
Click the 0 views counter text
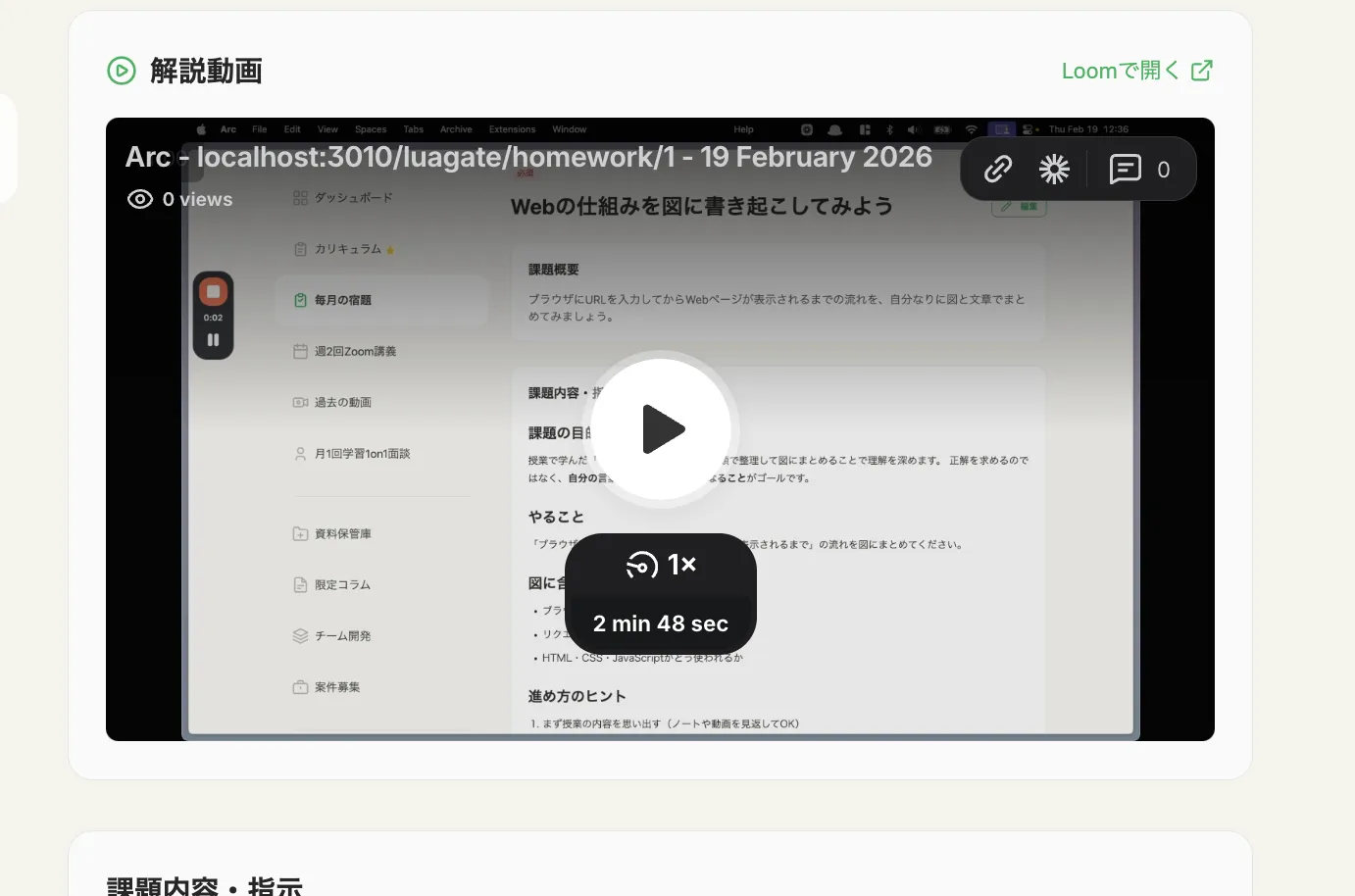pos(198,199)
